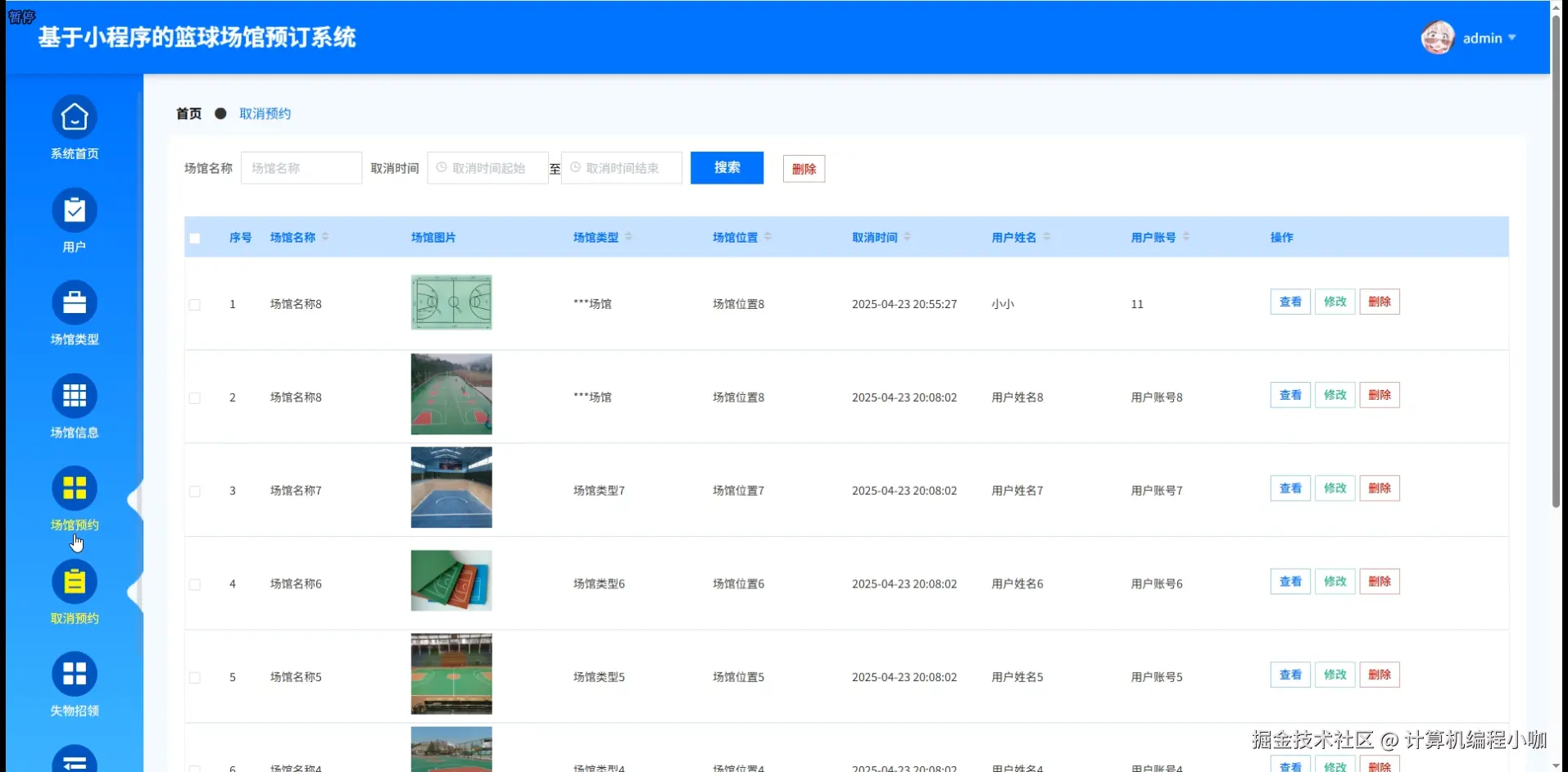Click the 取消预约 breadcrumb link
1568x772 pixels.
click(265, 114)
